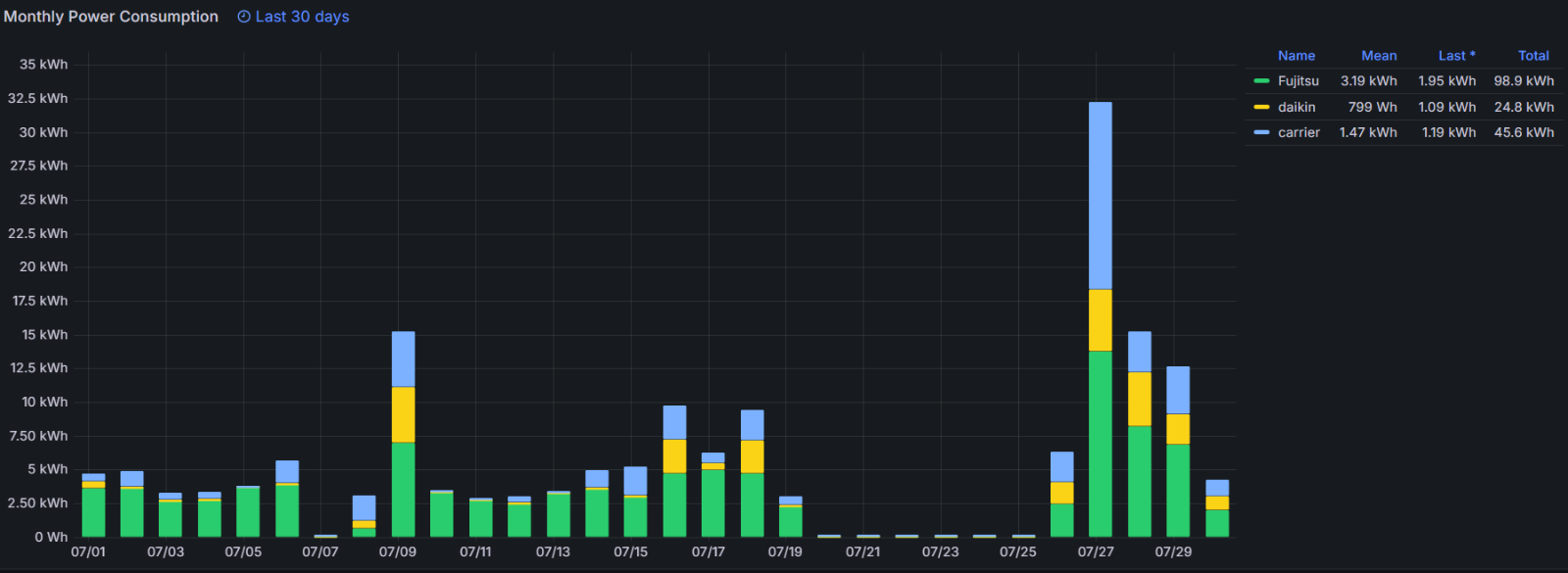Click the 10 kWh y-axis label
Screen dimensions: 1568x573
(x=44, y=402)
